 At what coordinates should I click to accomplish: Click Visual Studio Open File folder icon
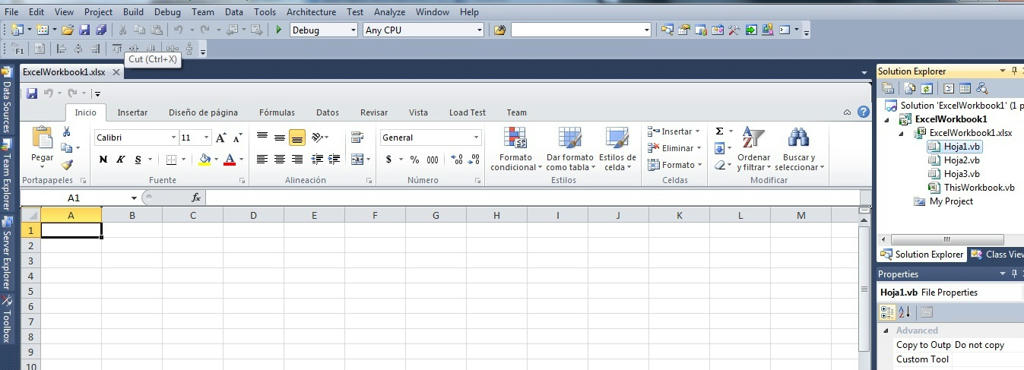[67, 30]
